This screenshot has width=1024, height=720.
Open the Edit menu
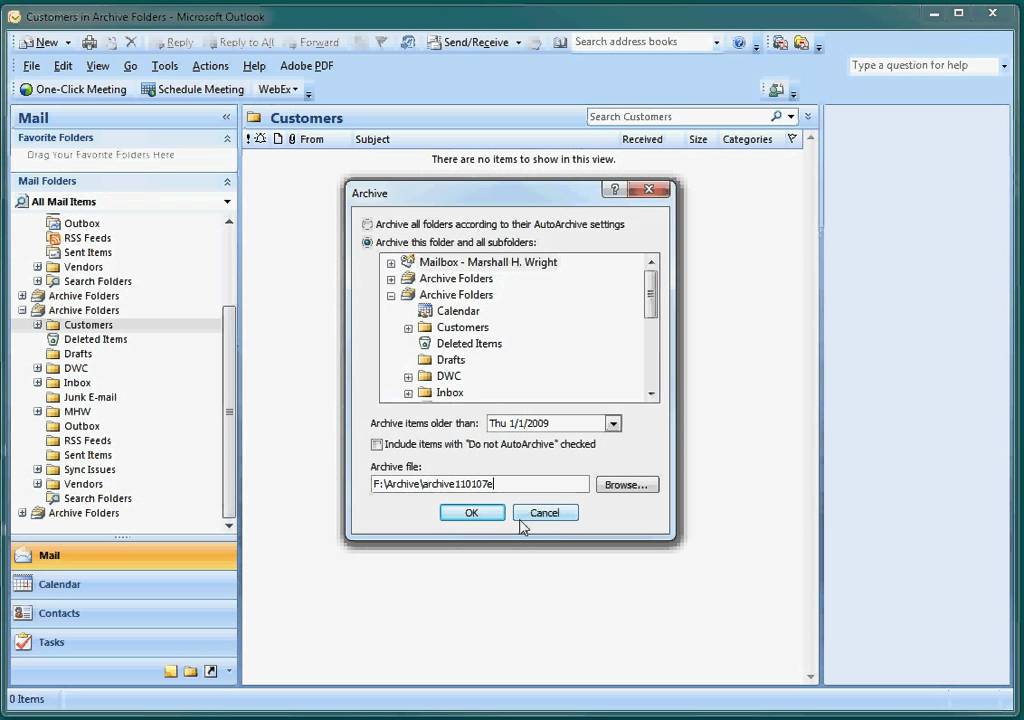[63, 66]
